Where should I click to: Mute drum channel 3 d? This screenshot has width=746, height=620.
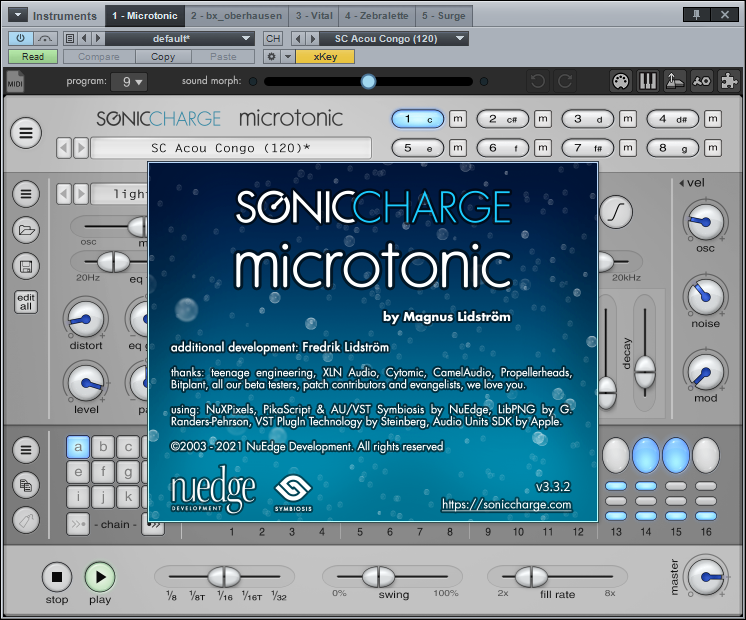[x=628, y=119]
